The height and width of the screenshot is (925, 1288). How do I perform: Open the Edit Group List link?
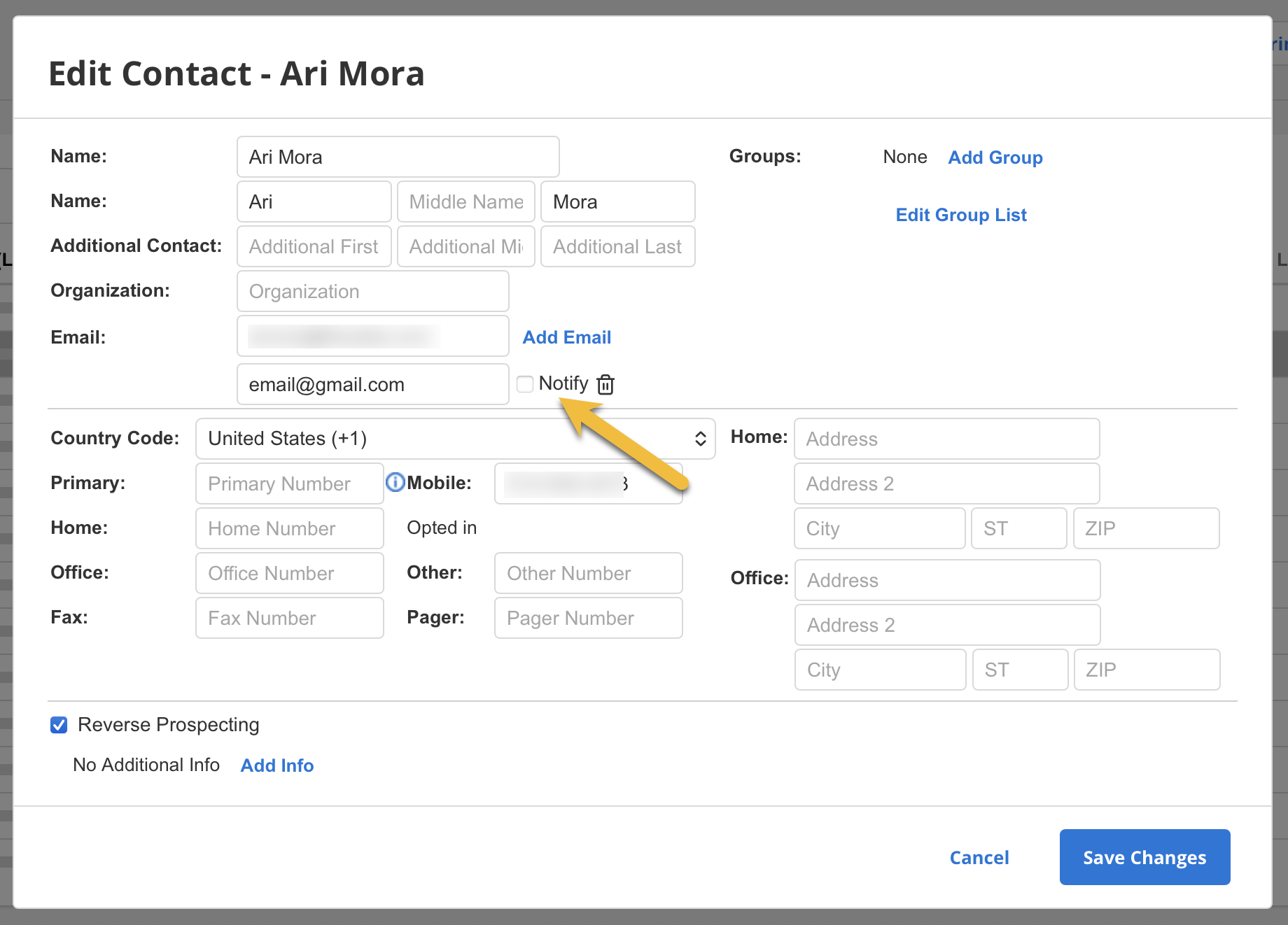(961, 215)
